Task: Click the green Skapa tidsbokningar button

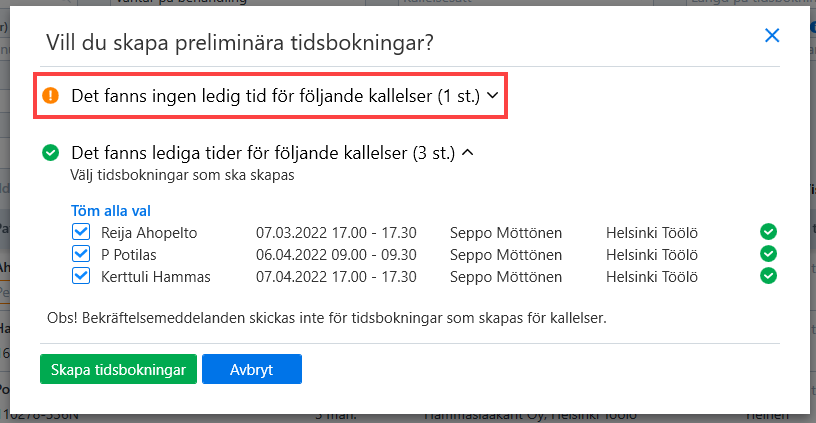Action: click(118, 369)
